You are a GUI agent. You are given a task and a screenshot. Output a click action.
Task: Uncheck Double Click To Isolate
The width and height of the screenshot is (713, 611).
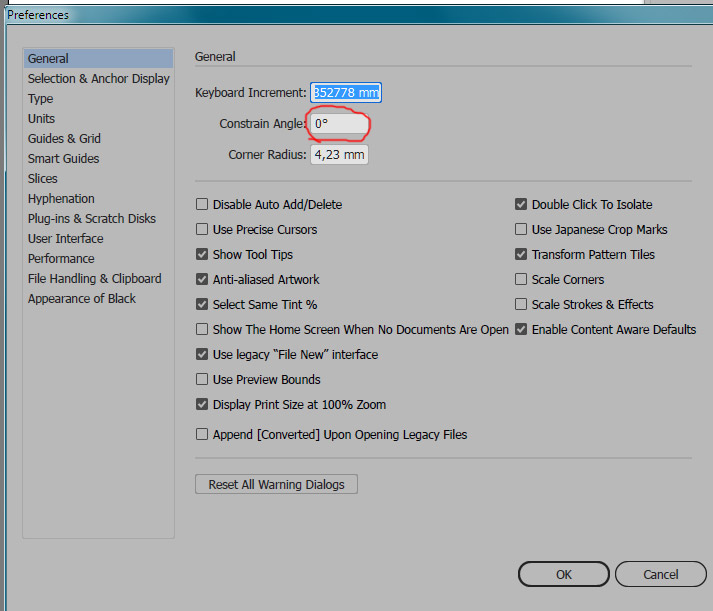pos(521,204)
